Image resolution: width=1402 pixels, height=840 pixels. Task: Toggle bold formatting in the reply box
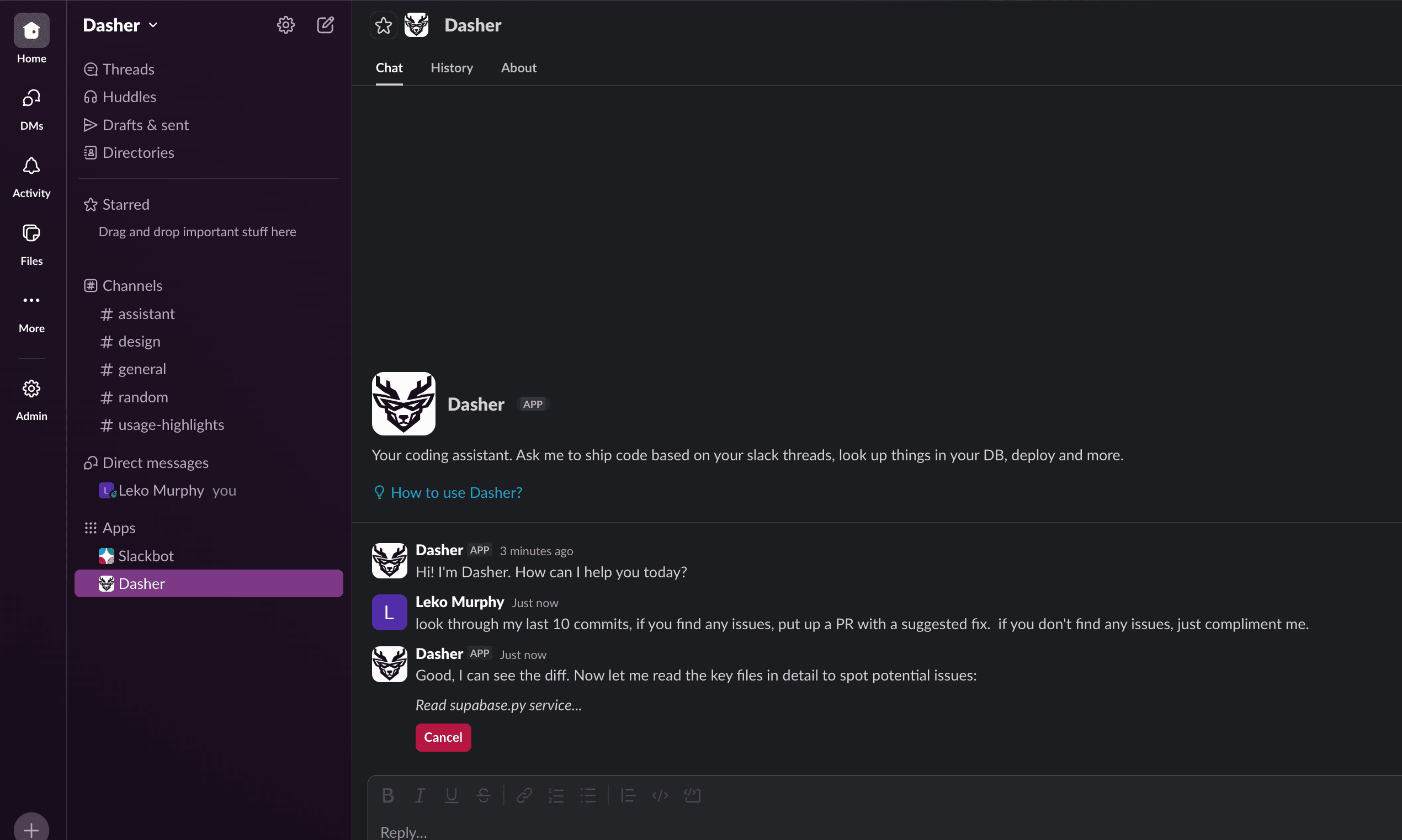click(387, 795)
